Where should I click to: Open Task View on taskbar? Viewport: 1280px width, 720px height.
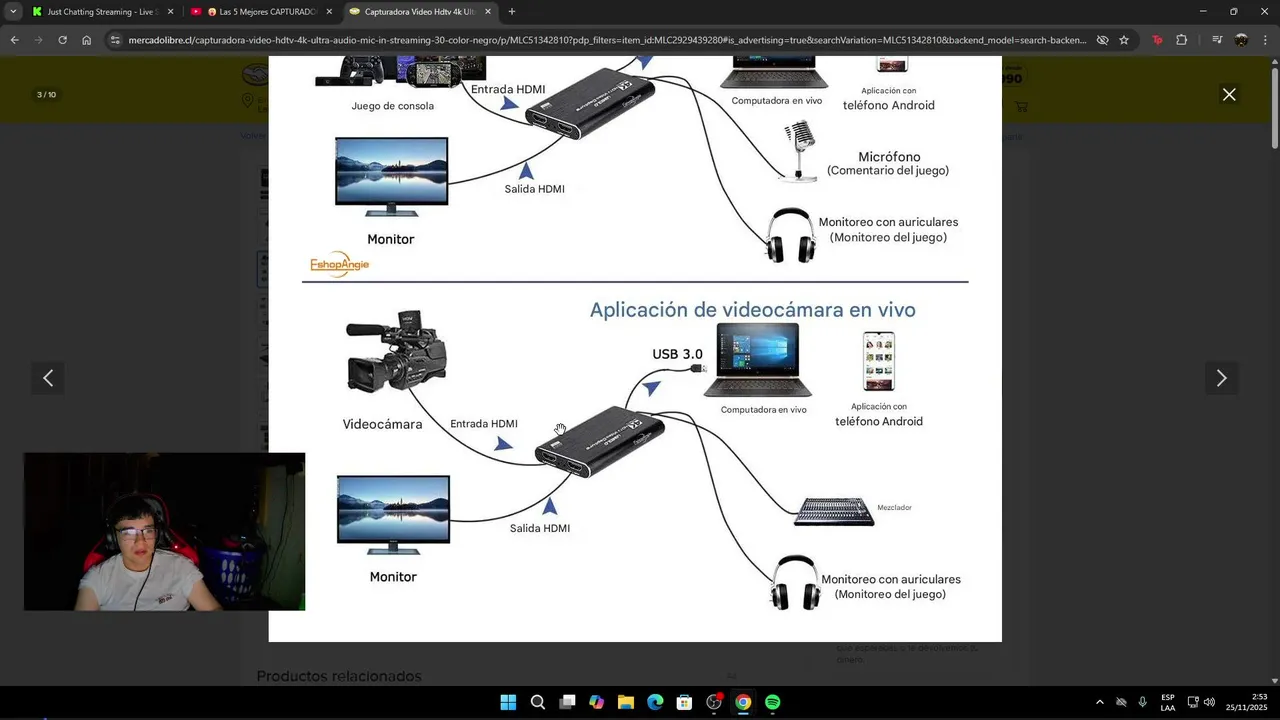click(567, 702)
